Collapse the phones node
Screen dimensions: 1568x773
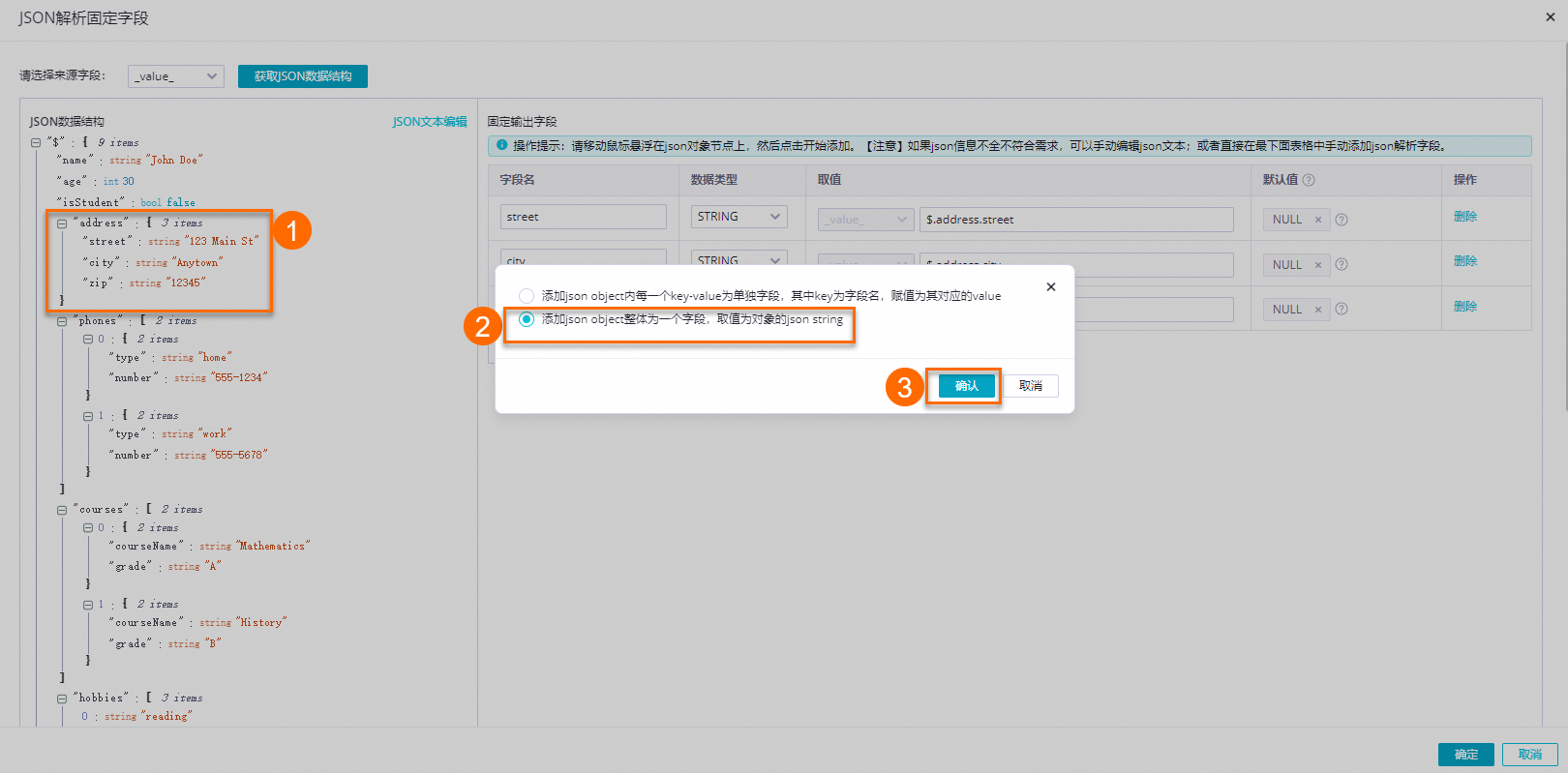(62, 321)
